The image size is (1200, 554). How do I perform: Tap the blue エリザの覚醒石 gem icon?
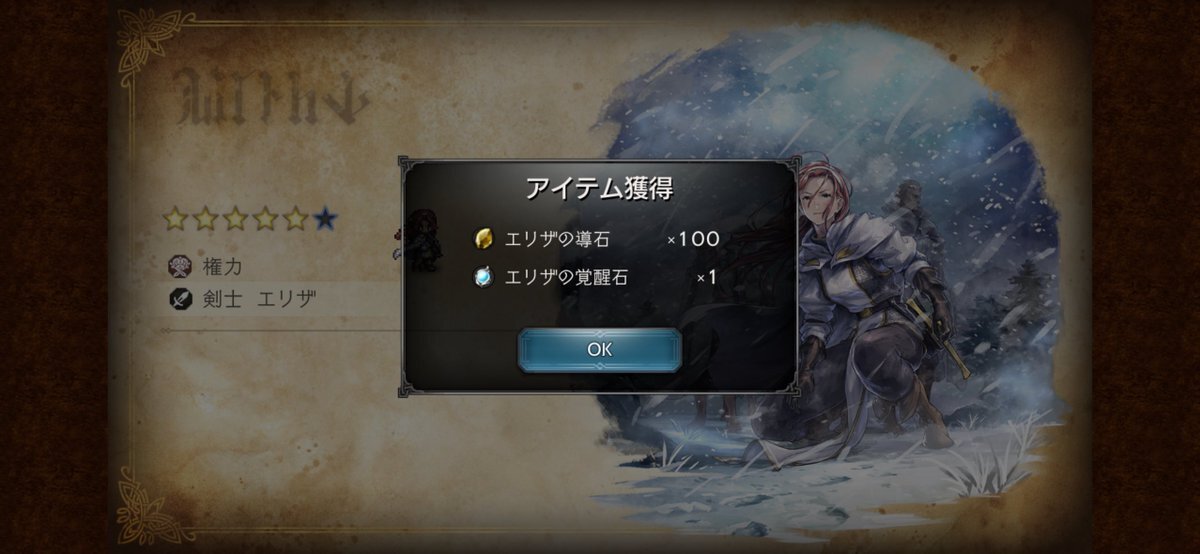tap(483, 277)
